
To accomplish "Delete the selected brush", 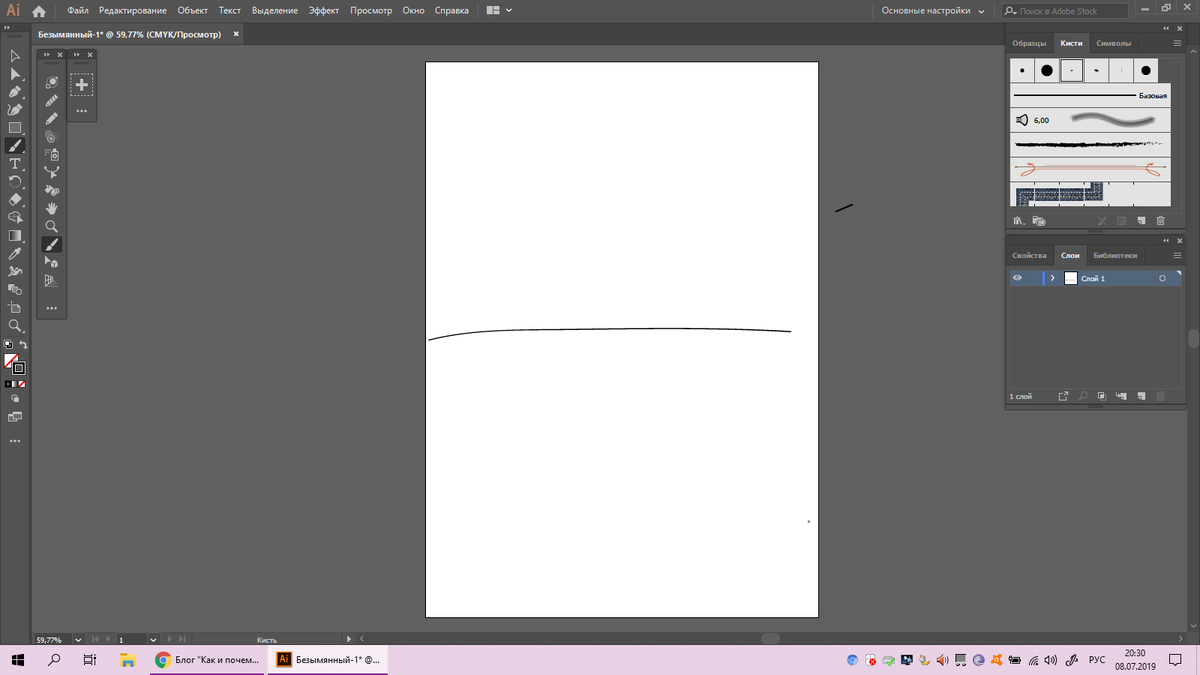I will click(x=1160, y=220).
